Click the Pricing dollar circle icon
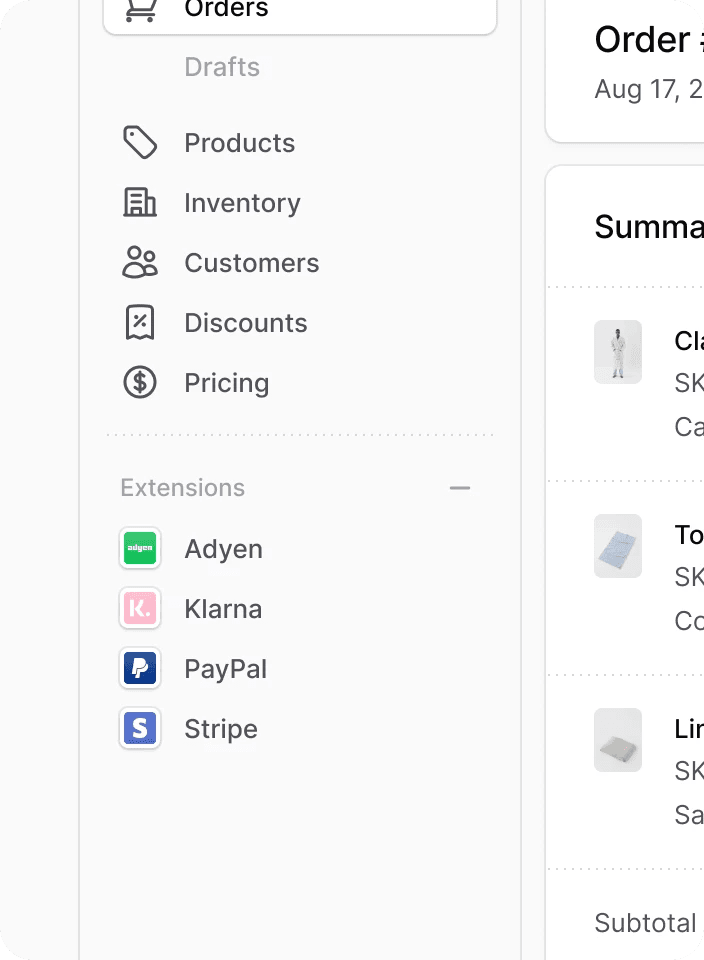The image size is (704, 960). (140, 382)
